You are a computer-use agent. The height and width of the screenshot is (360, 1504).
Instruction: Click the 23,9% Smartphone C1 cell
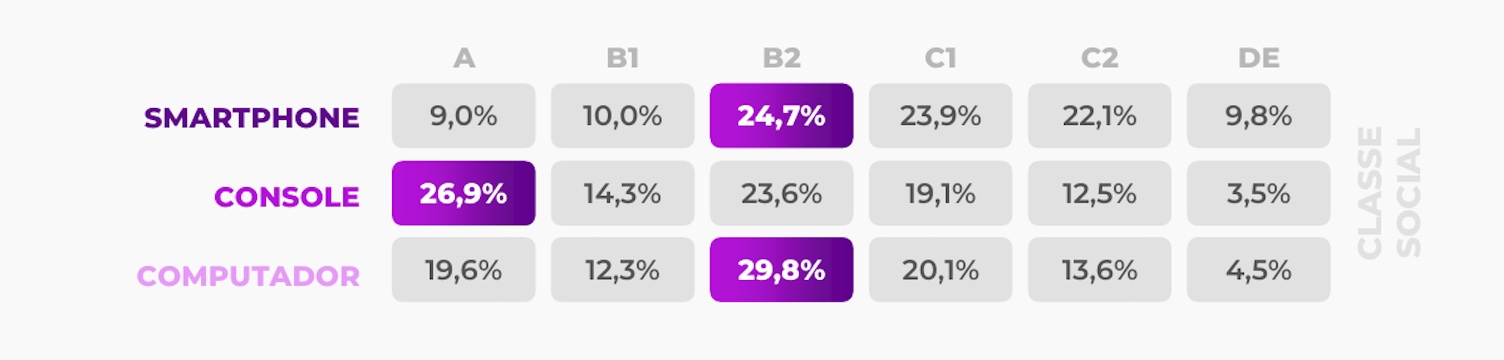pyautogui.click(x=940, y=116)
